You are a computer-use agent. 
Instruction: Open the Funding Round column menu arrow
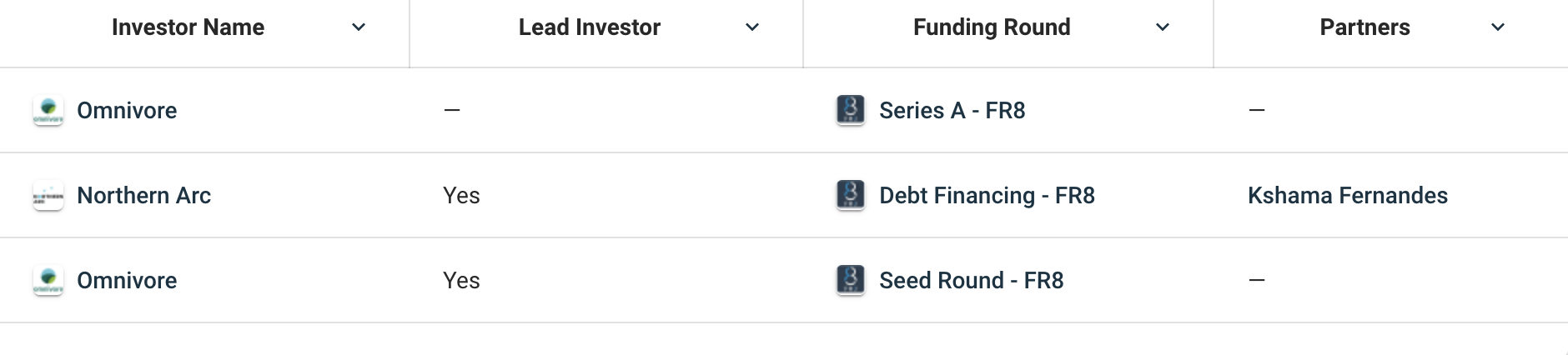coord(1163,27)
